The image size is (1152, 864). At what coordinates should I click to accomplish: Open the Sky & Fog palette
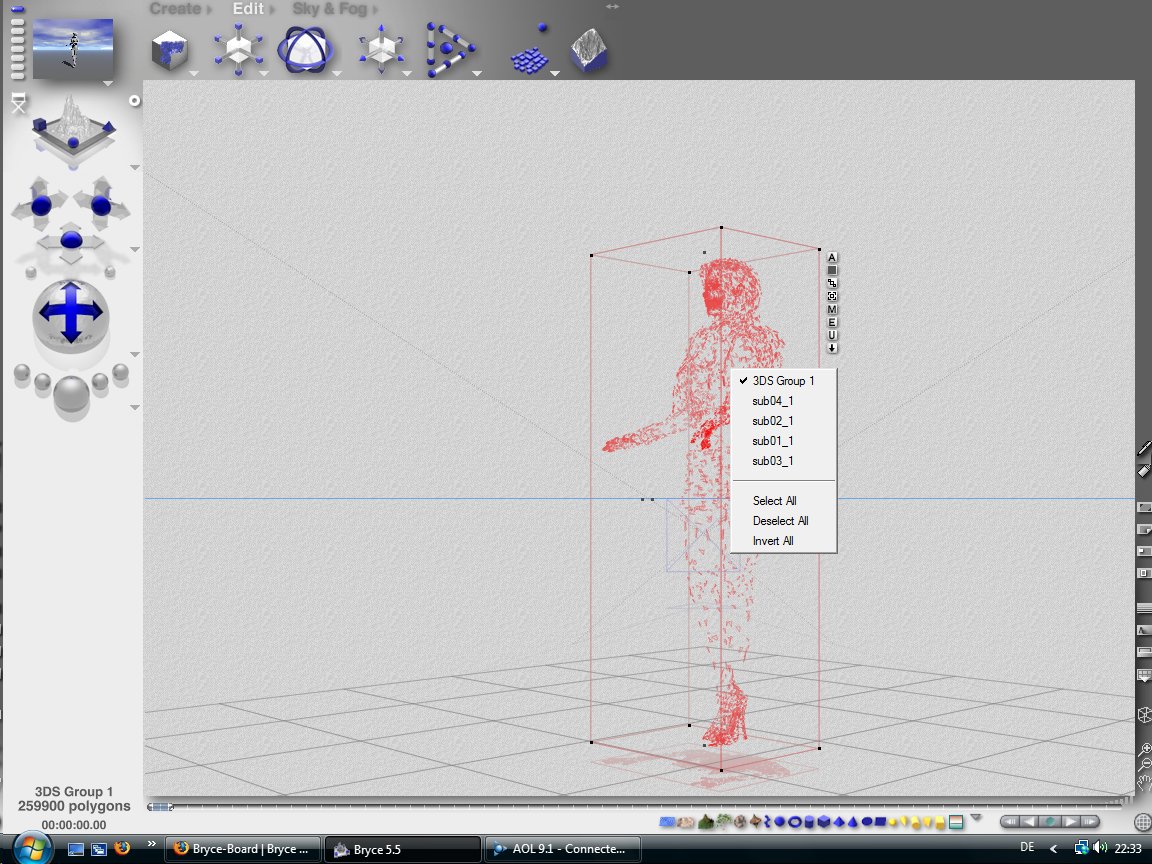329,9
